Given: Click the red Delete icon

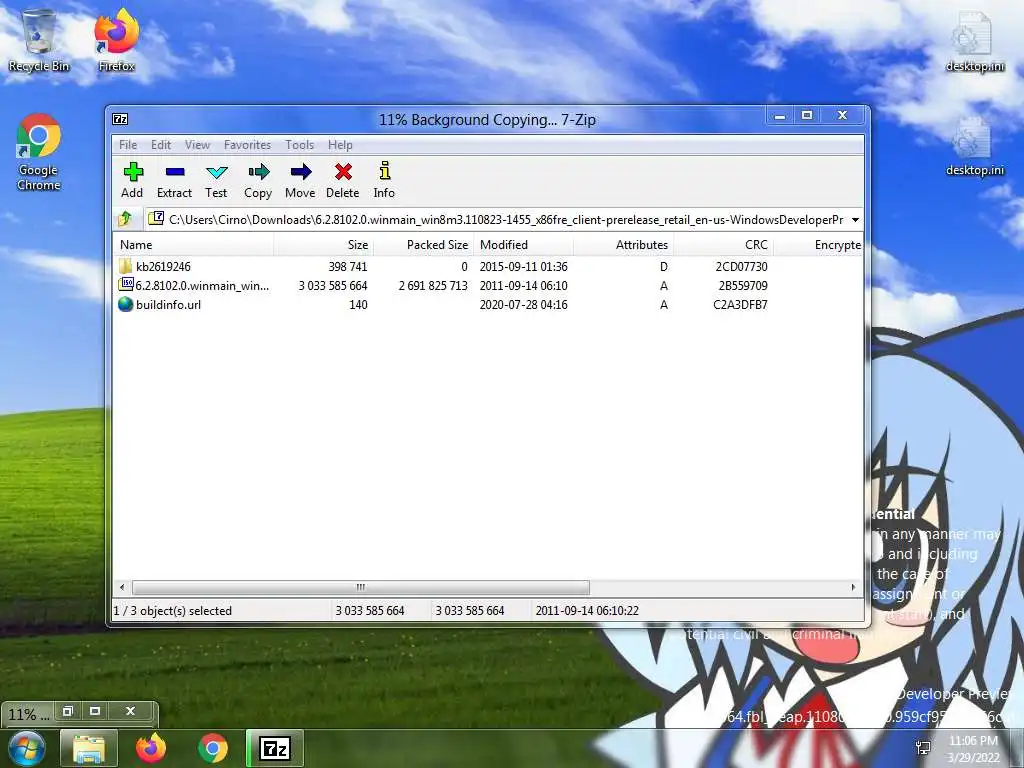Looking at the screenshot, I should coord(343,172).
